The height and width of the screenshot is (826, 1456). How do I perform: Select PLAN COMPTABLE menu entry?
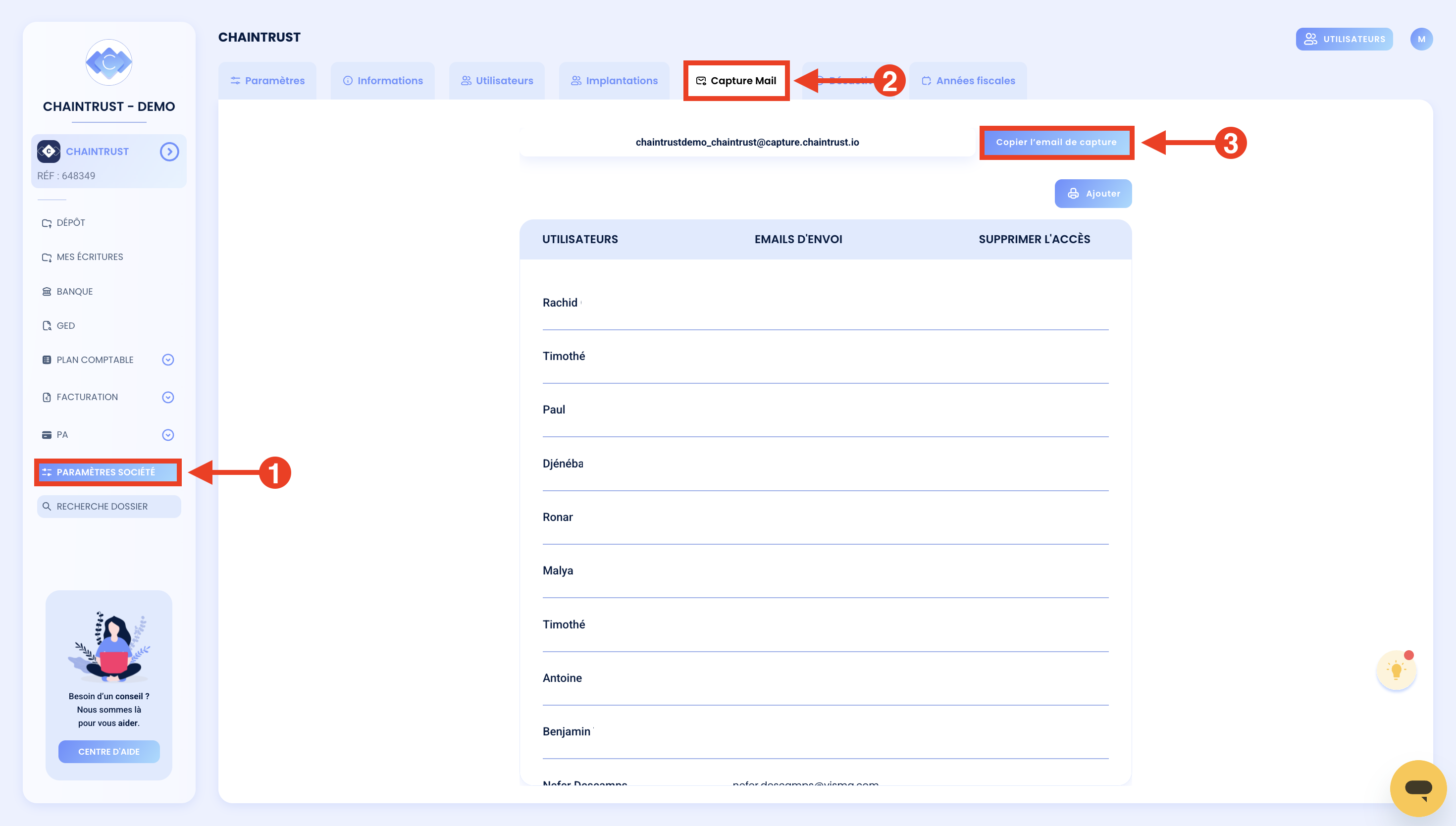[x=95, y=360]
